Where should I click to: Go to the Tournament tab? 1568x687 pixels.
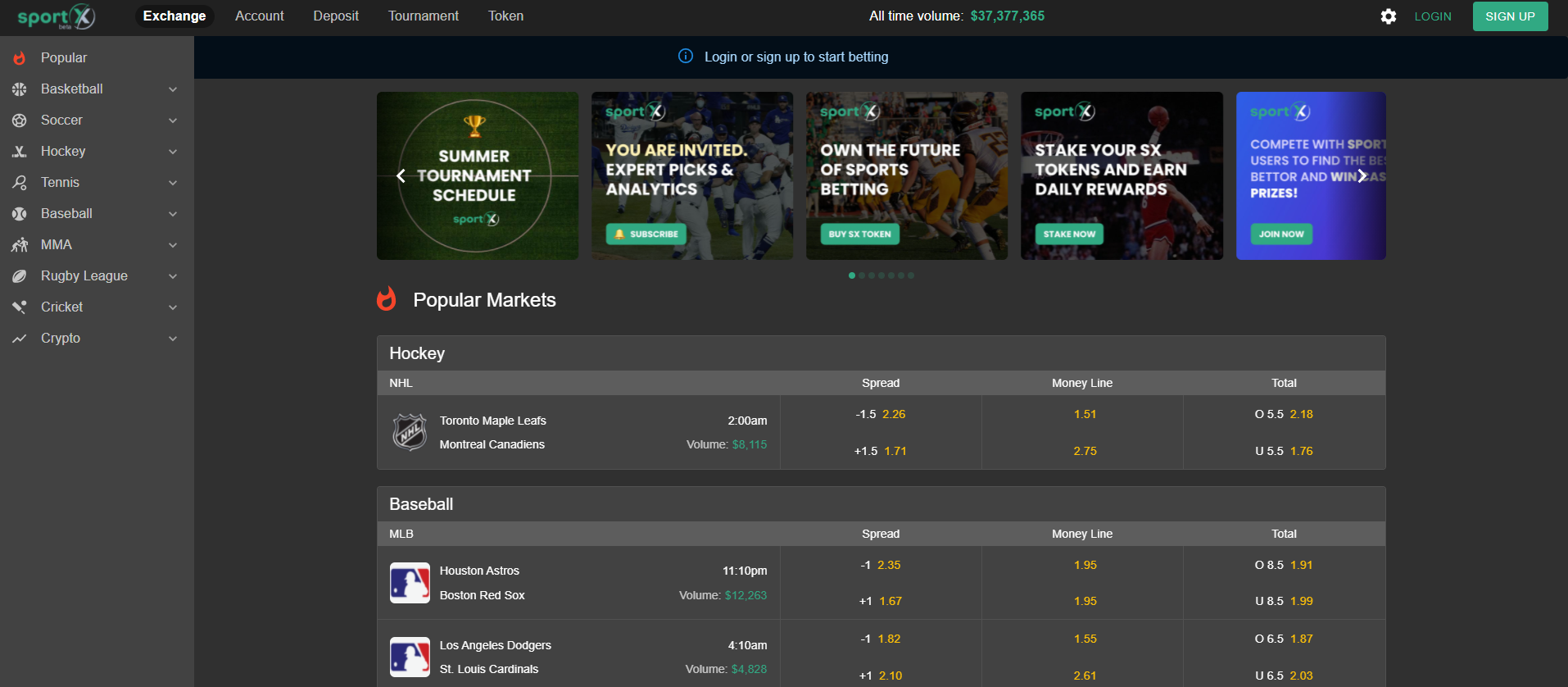point(424,16)
